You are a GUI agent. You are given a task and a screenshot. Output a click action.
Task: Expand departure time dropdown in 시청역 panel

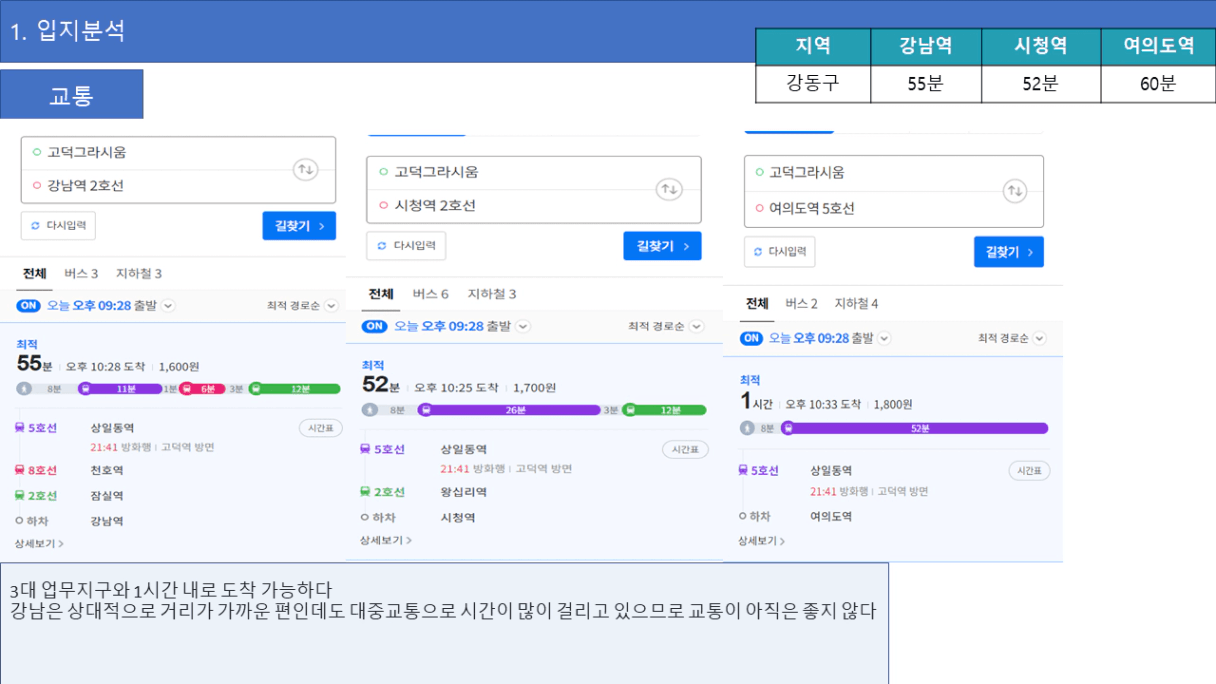[523, 327]
